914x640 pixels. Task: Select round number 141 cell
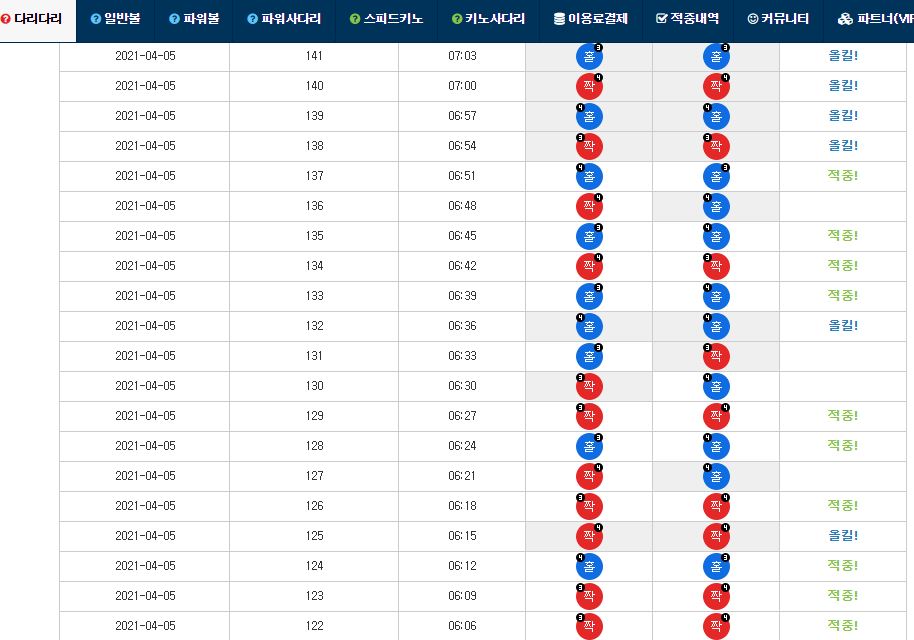314,56
